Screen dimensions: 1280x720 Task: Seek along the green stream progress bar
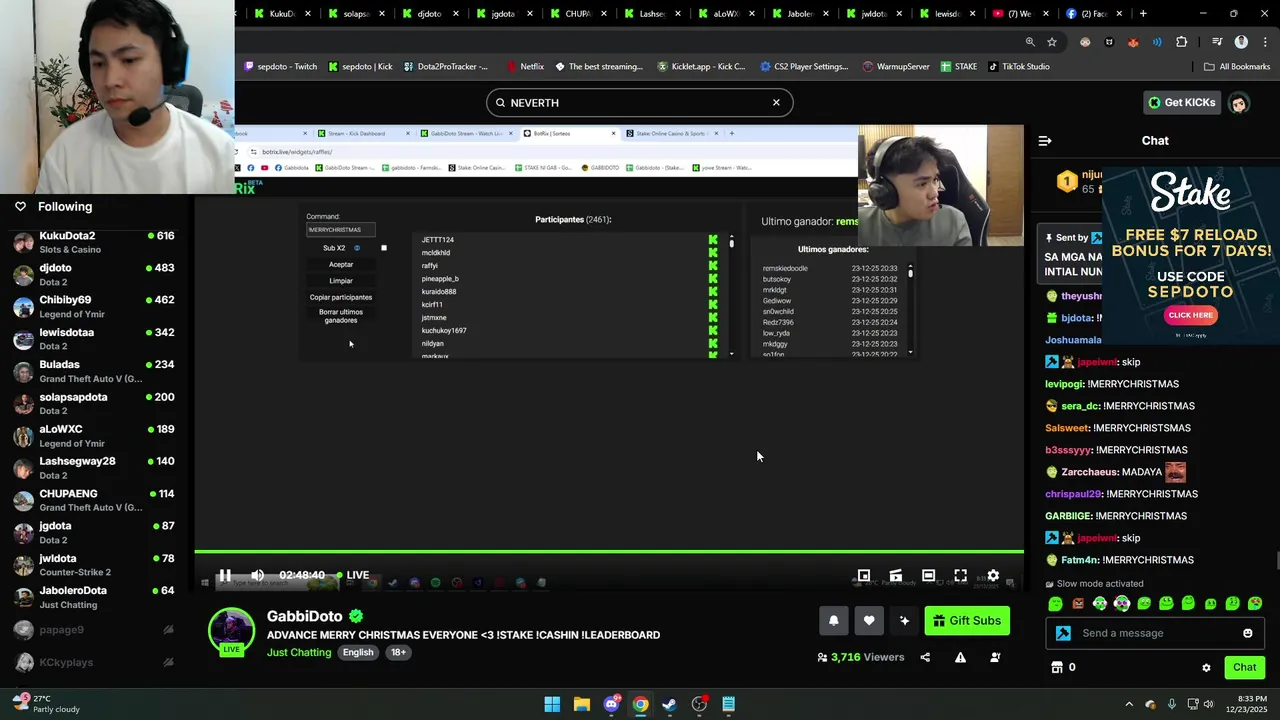tap(609, 551)
